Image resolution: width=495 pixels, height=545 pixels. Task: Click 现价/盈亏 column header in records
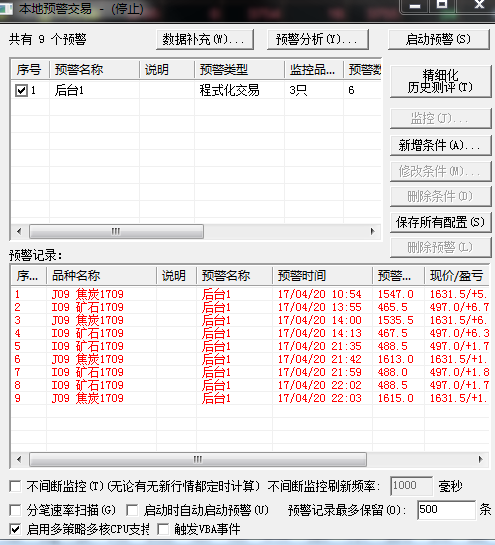pyautogui.click(x=457, y=276)
